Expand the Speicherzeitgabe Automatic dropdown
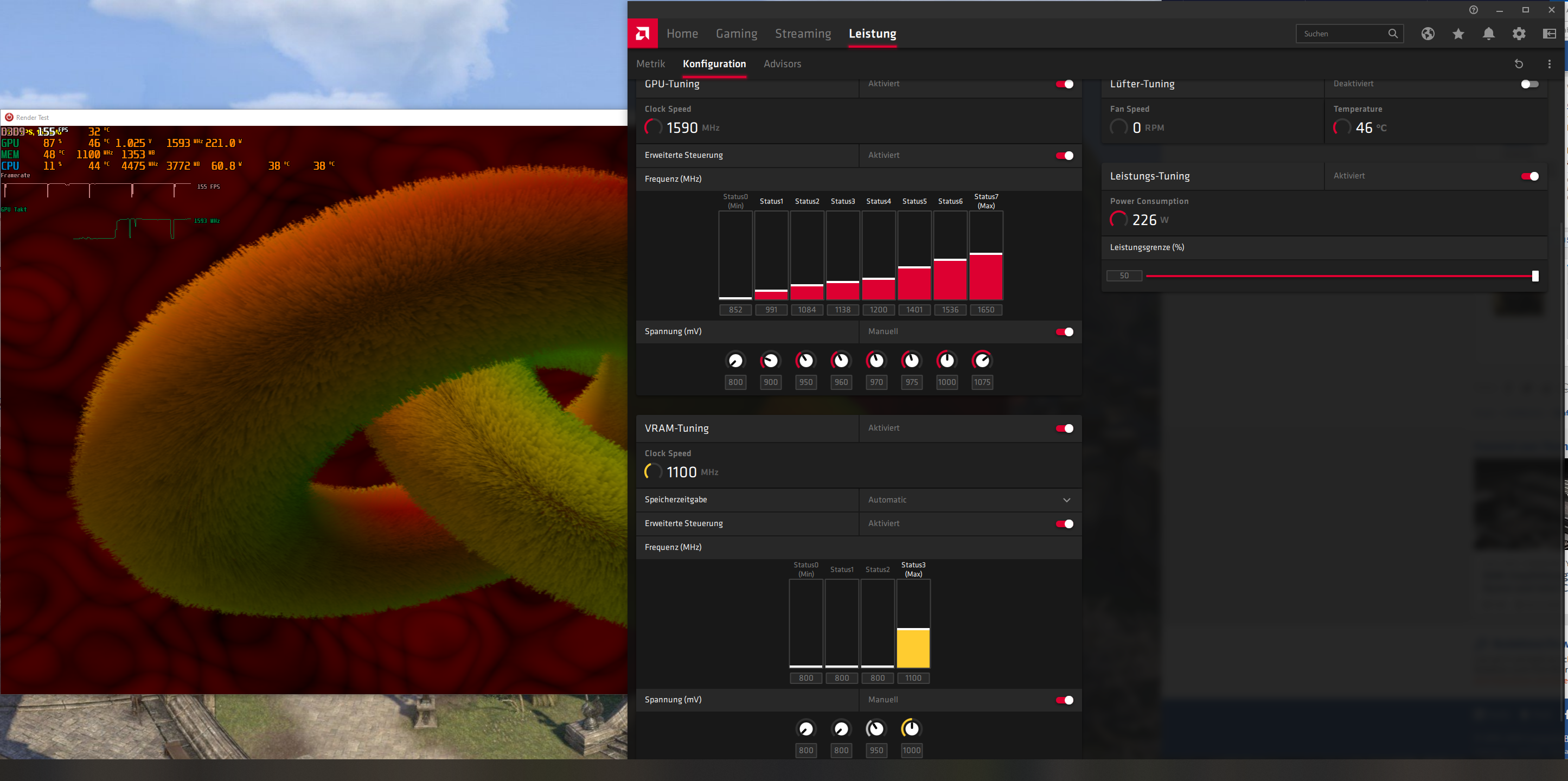This screenshot has width=1568, height=781. tap(1066, 500)
